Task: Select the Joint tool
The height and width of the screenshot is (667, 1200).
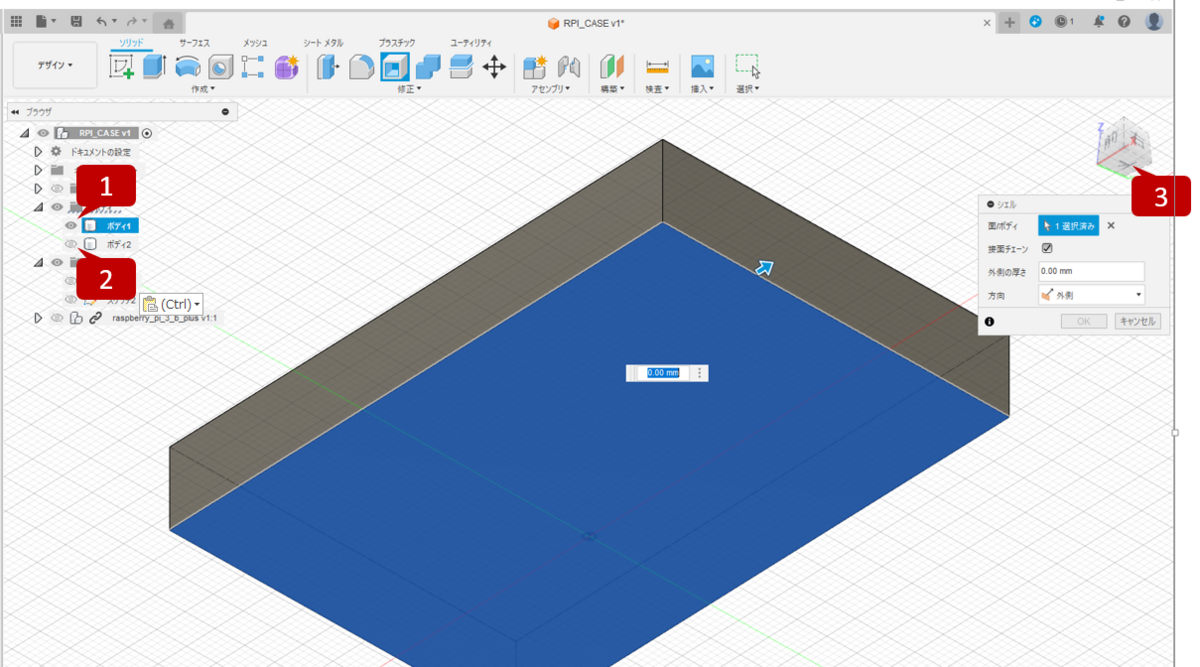Action: [x=569, y=67]
